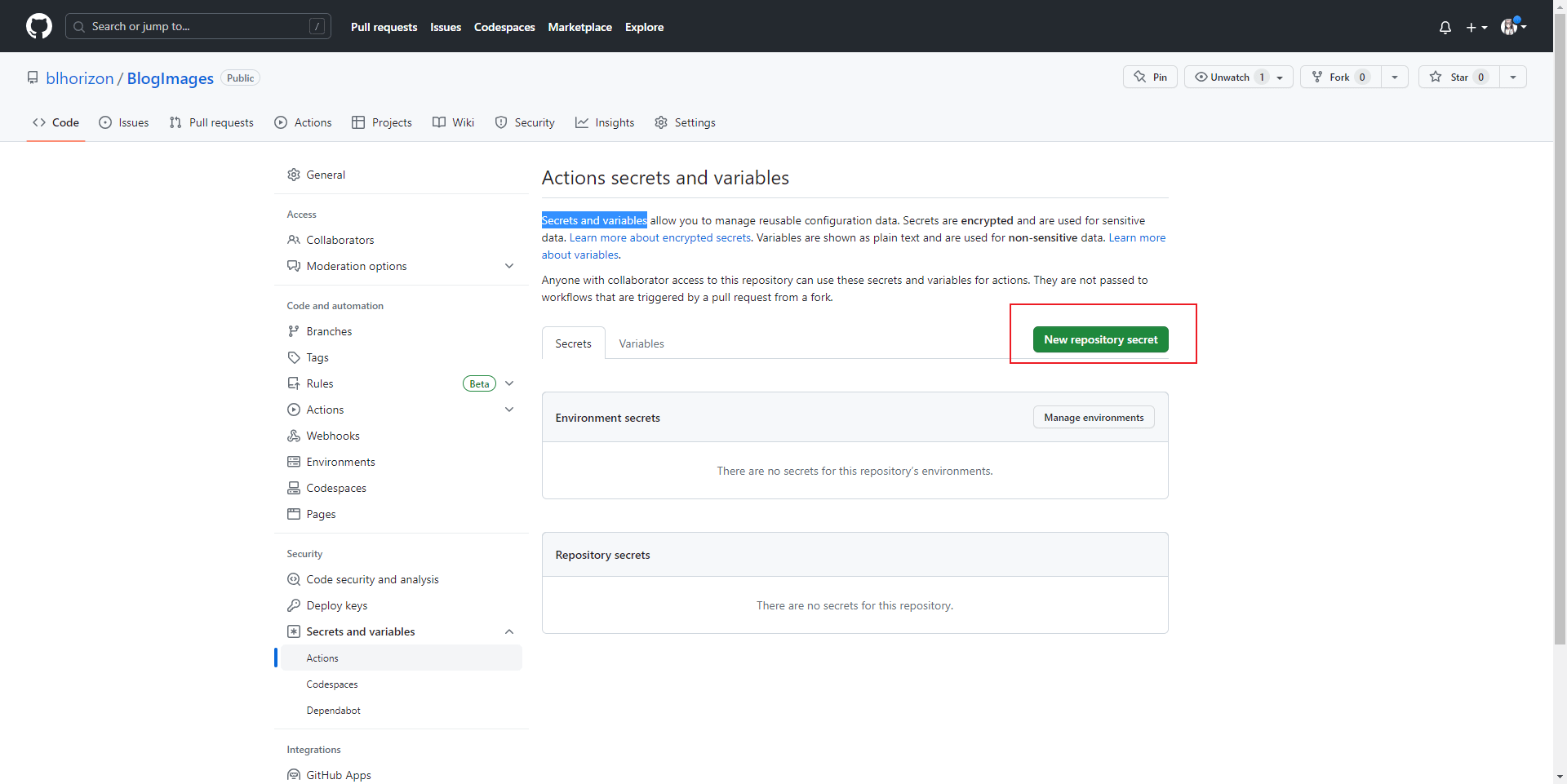
Task: Expand the Rules sidebar section
Action: pyautogui.click(x=509, y=383)
